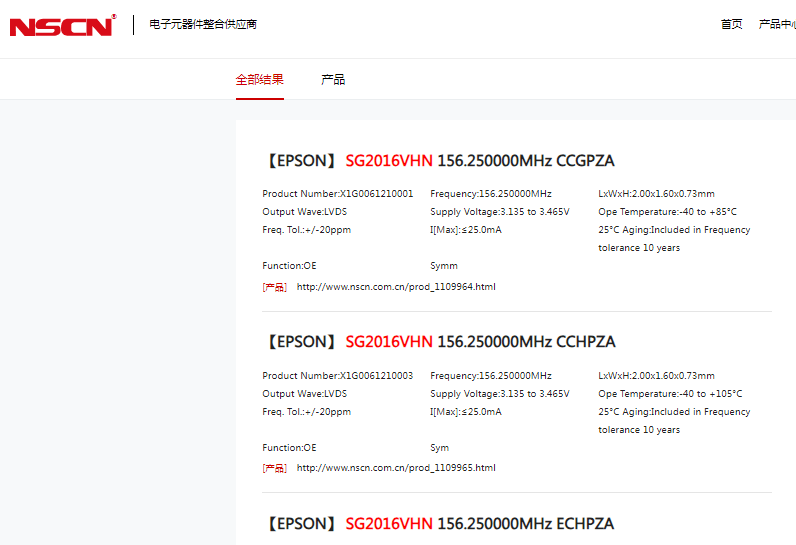The height and width of the screenshot is (545, 796).
Task: Switch to the 全部结果 tab
Action: click(x=259, y=79)
